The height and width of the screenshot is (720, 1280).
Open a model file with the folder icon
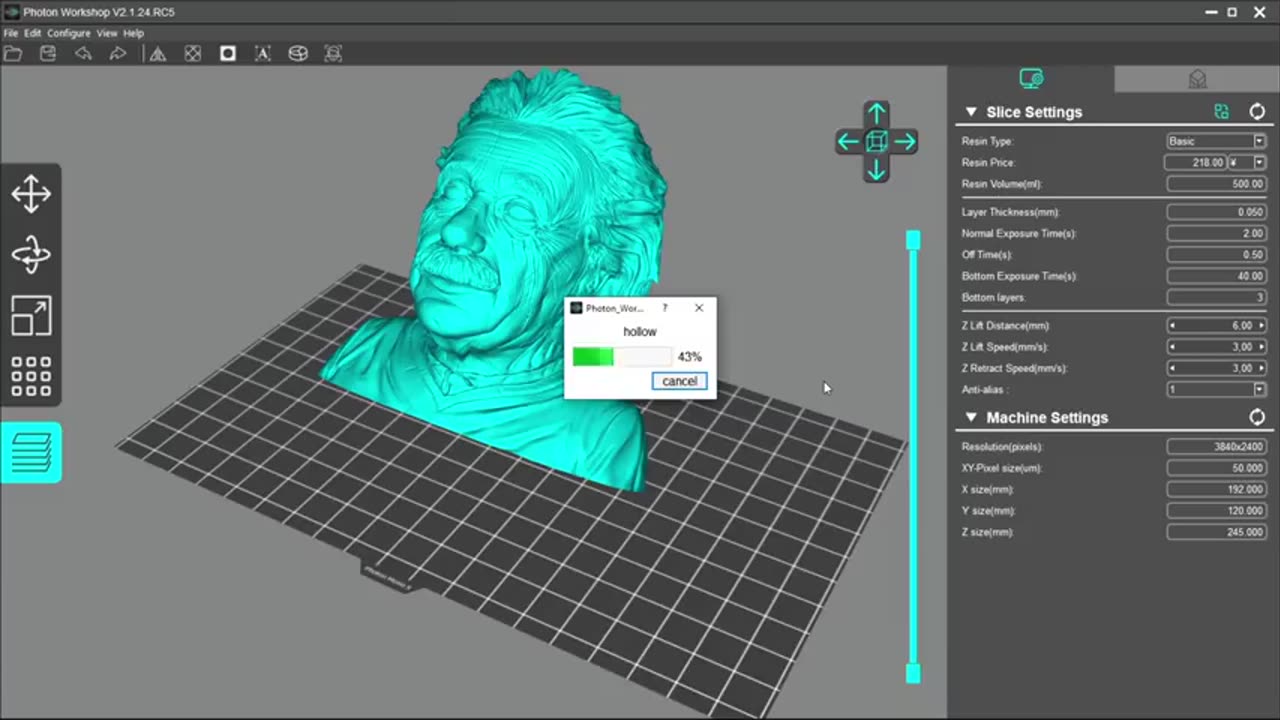13,54
